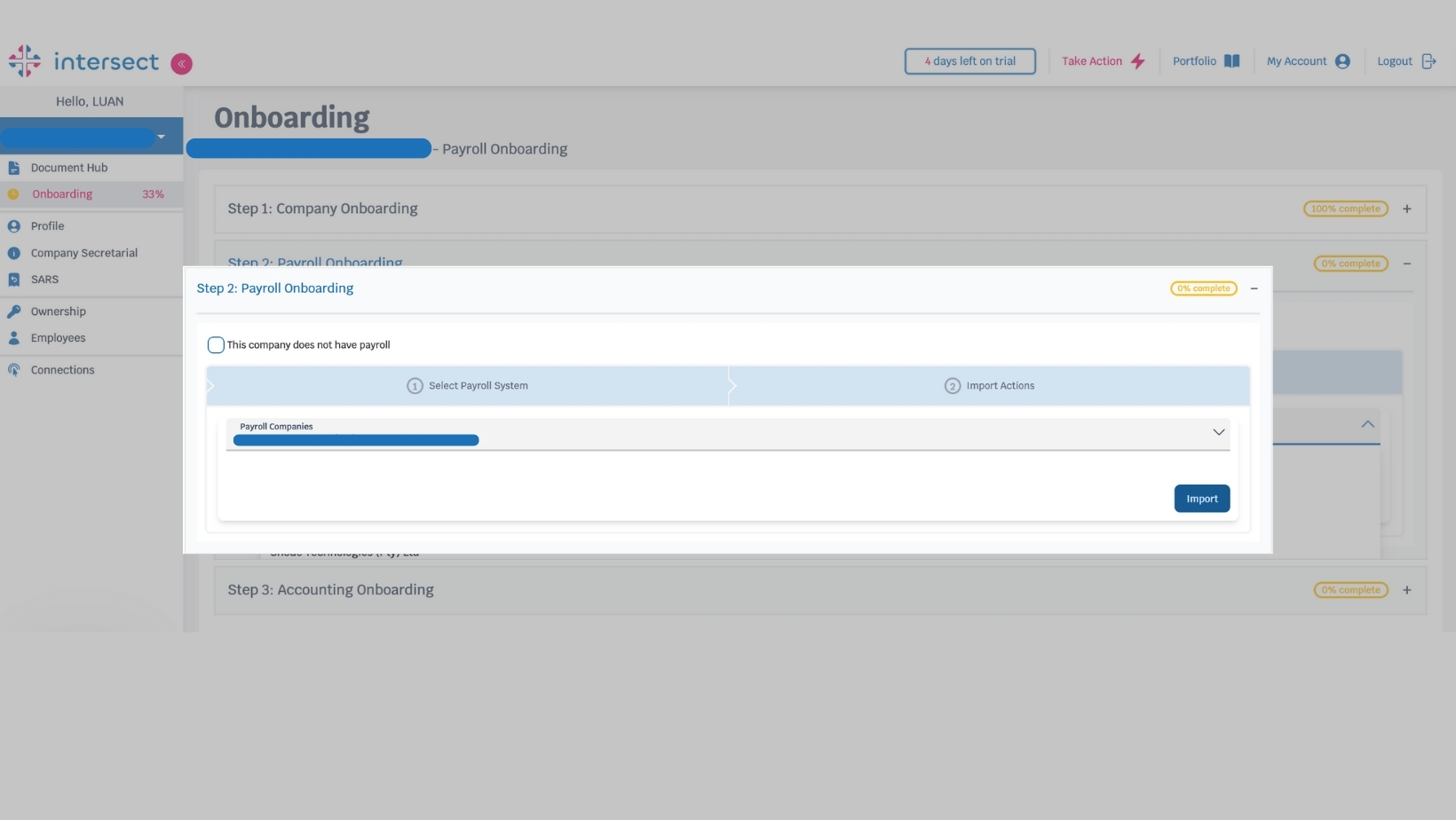Screen dimensions: 1456x820
Task: Collapse highlighted Step 2 panel with minus
Action: (1254, 288)
